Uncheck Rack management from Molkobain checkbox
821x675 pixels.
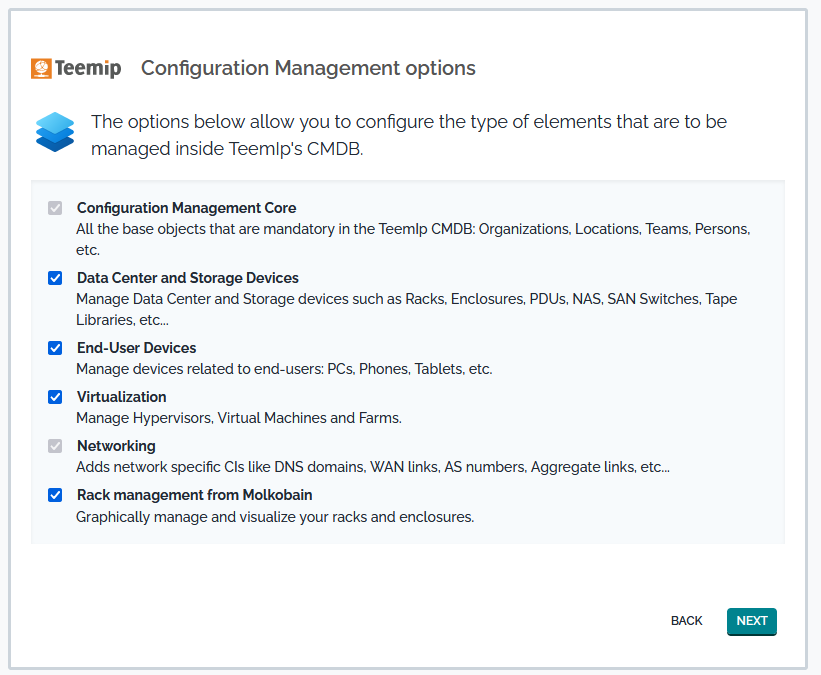(x=55, y=495)
